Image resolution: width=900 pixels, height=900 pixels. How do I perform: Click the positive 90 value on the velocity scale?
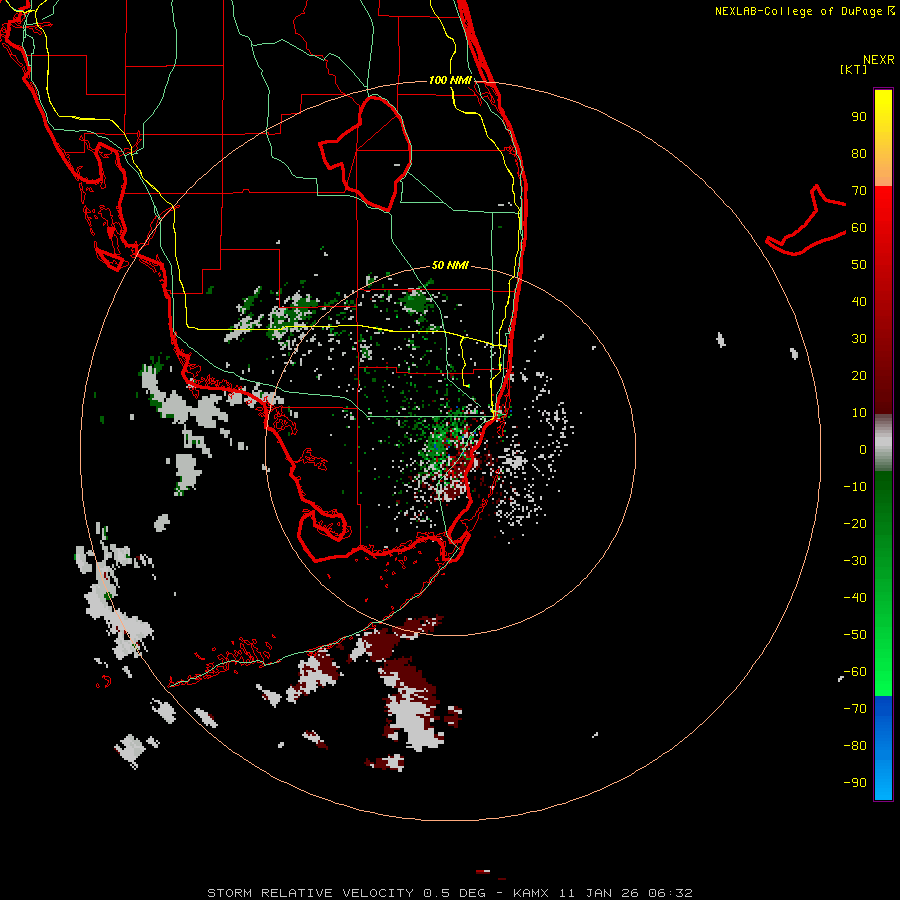coord(859,117)
